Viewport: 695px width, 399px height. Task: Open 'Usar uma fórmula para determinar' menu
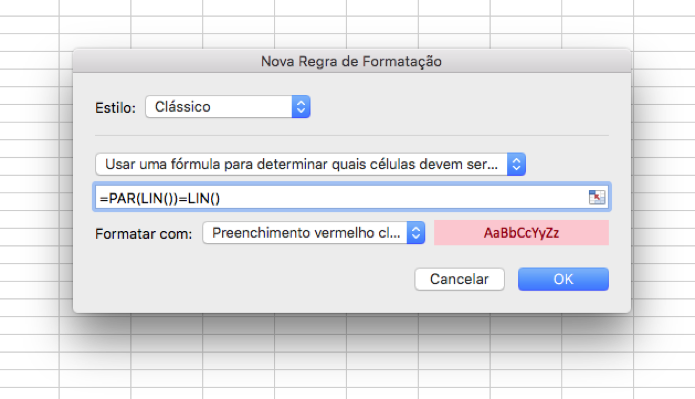coord(310,164)
